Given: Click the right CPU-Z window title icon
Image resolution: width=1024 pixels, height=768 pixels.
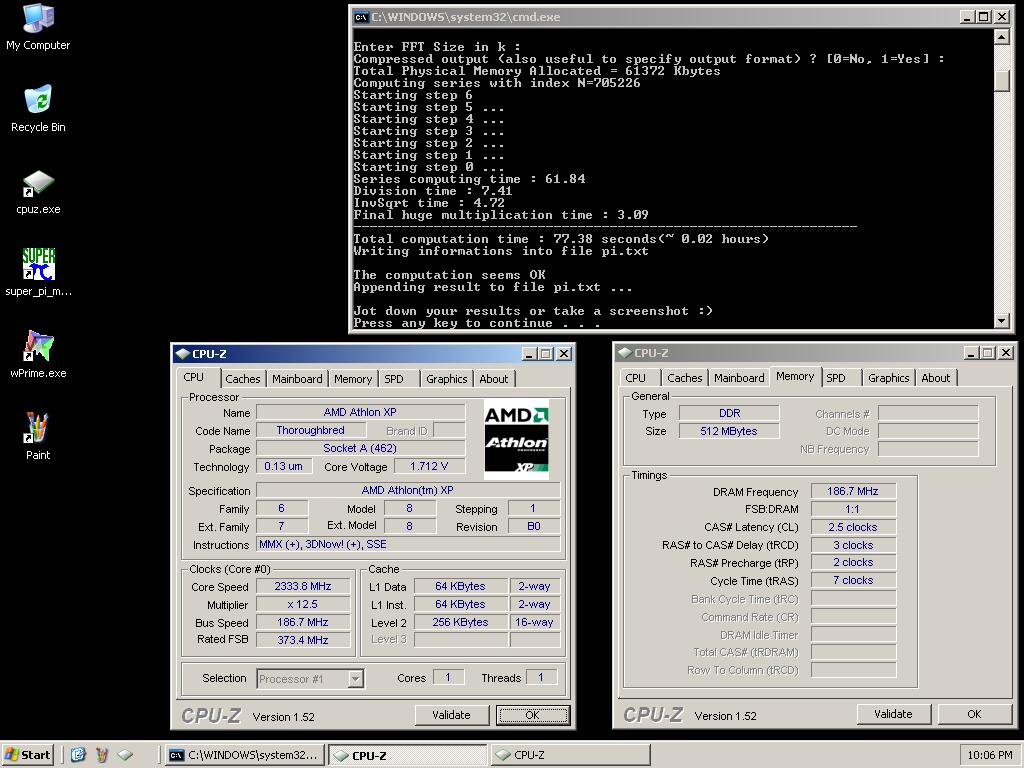Looking at the screenshot, I should pyautogui.click(x=624, y=353).
